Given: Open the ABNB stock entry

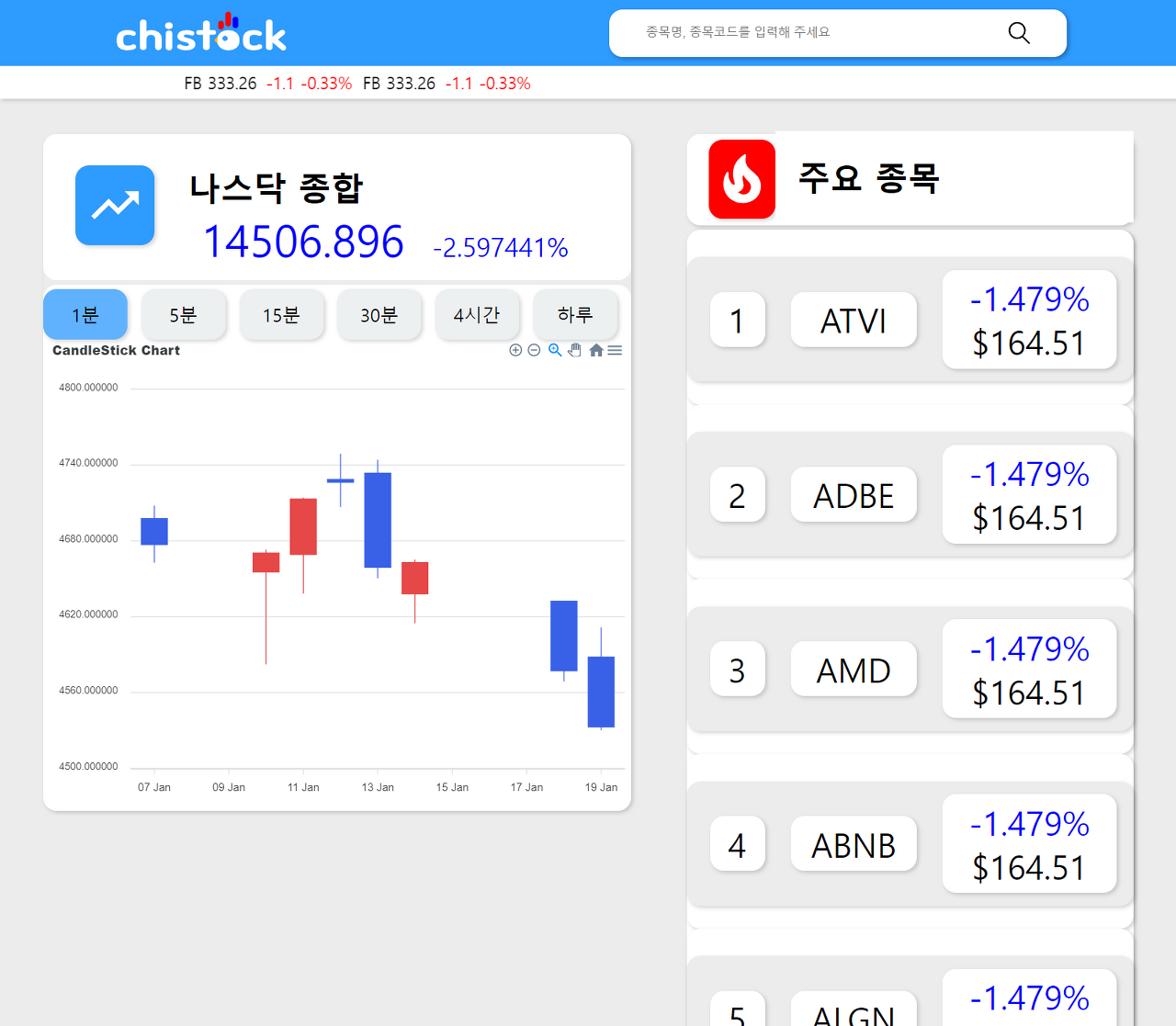Looking at the screenshot, I should [854, 844].
